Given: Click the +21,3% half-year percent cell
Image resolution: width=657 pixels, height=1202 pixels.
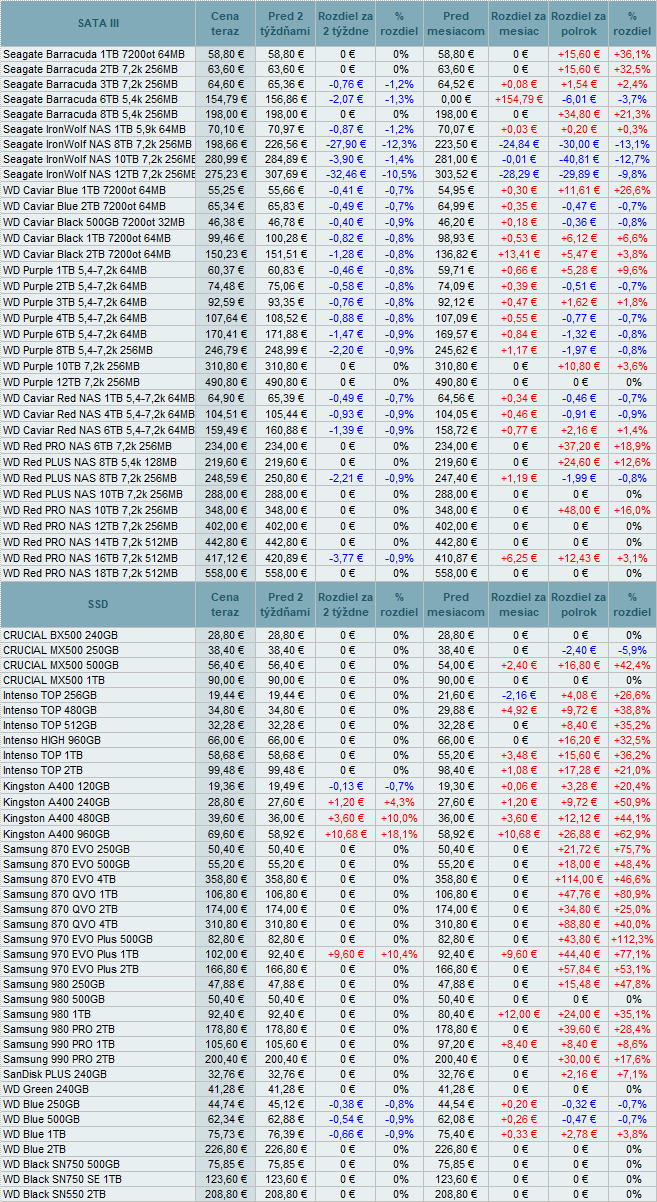Looking at the screenshot, I should [x=633, y=114].
